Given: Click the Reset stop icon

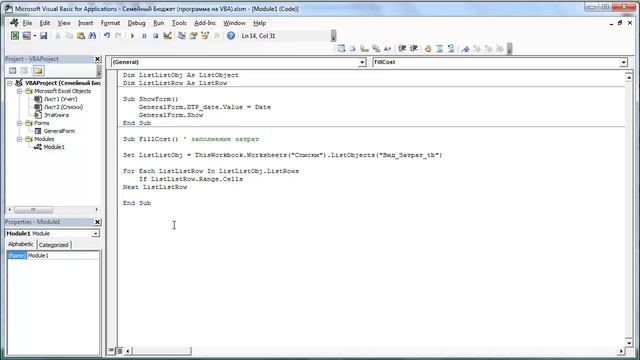Looking at the screenshot, I should [x=156, y=36].
